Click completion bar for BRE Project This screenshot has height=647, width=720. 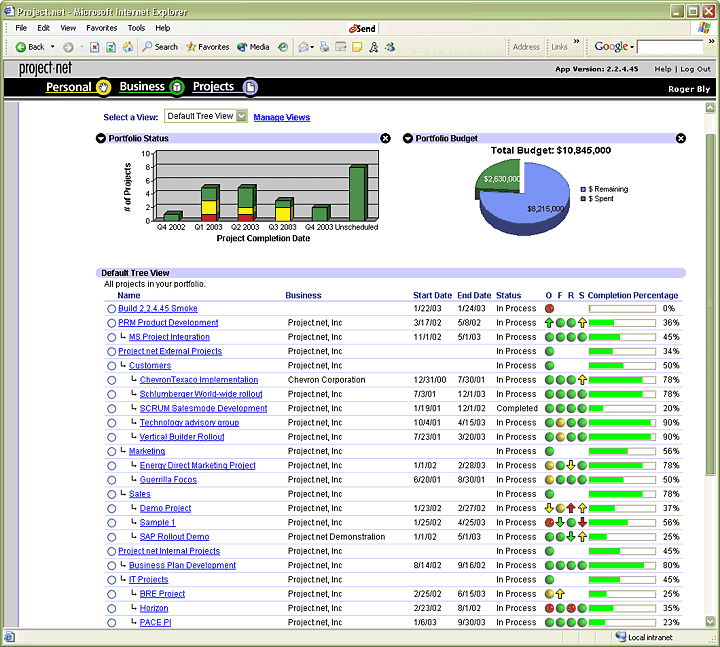click(x=622, y=594)
